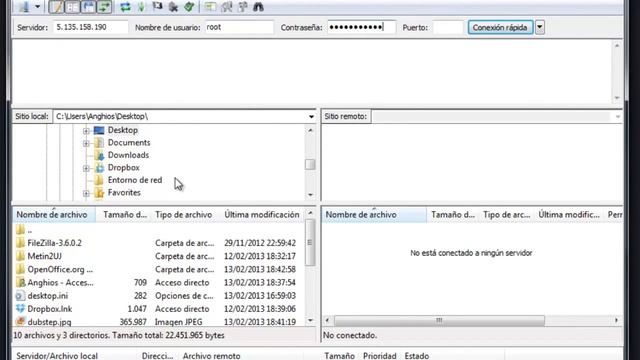Click the local tree scrollbar thumb

[x=310, y=164]
